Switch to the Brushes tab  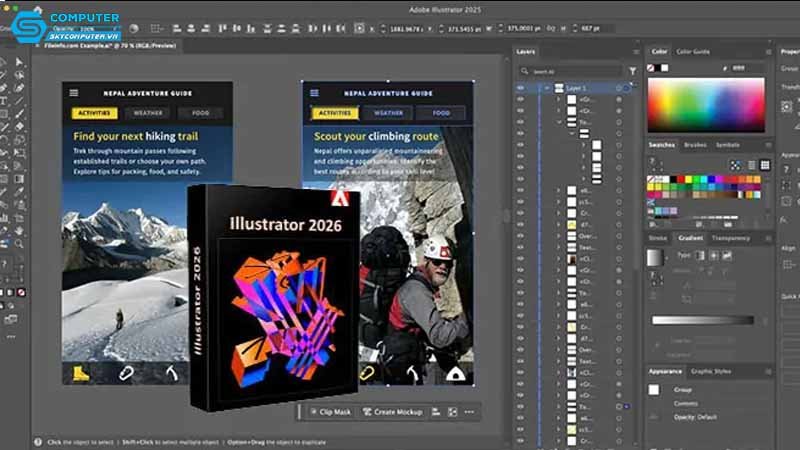point(695,145)
